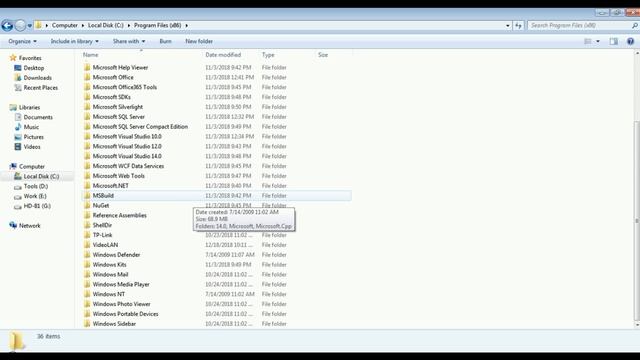Open the recent pages dropdown arrow
Screen dimensions: 640x360
click(x=29, y=26)
